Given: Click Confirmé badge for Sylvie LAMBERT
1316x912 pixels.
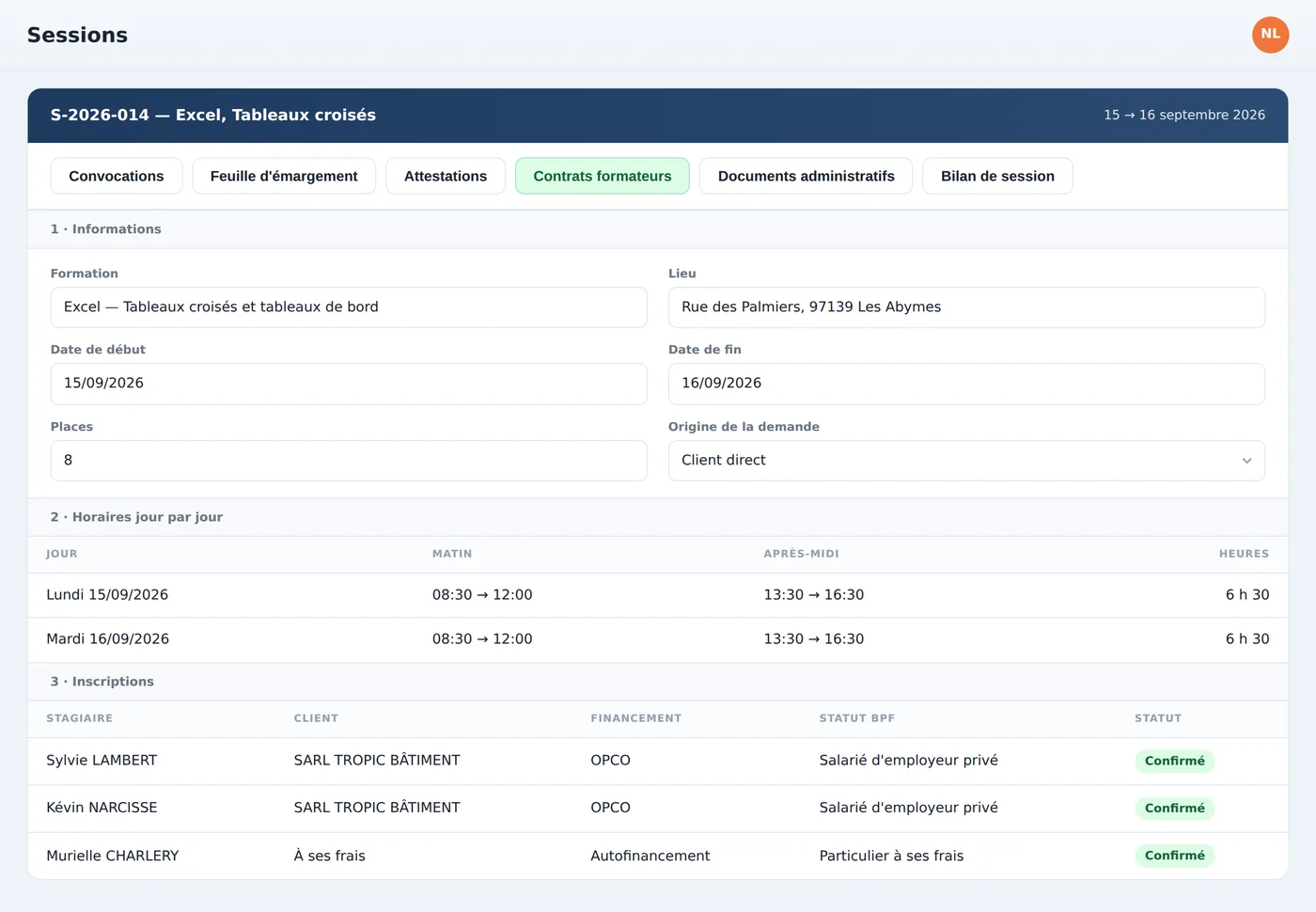Looking at the screenshot, I should pos(1174,761).
